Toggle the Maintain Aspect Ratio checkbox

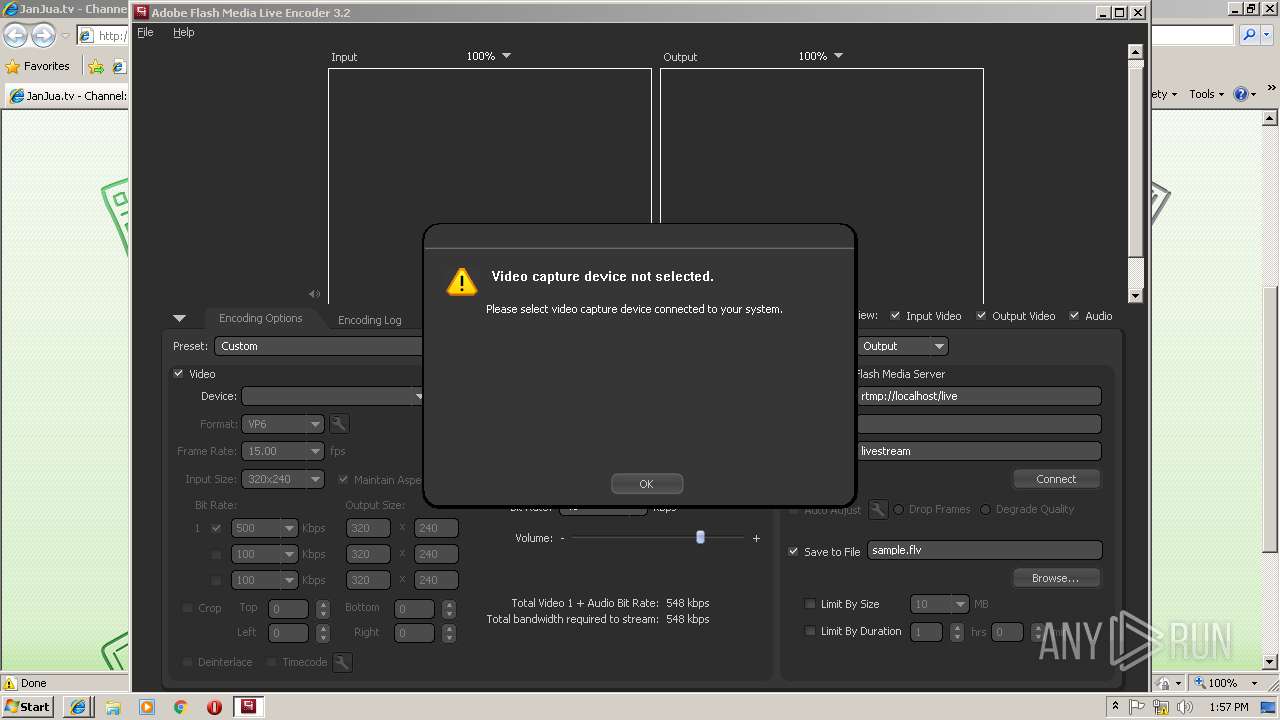(344, 479)
